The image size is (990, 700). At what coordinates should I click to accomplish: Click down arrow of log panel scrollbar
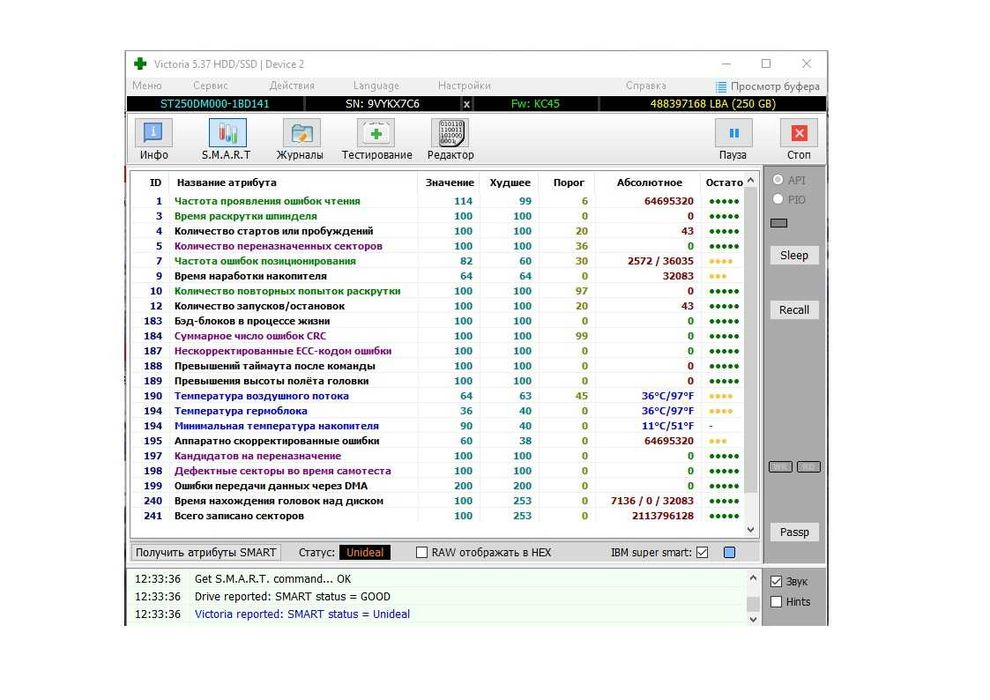(x=753, y=619)
